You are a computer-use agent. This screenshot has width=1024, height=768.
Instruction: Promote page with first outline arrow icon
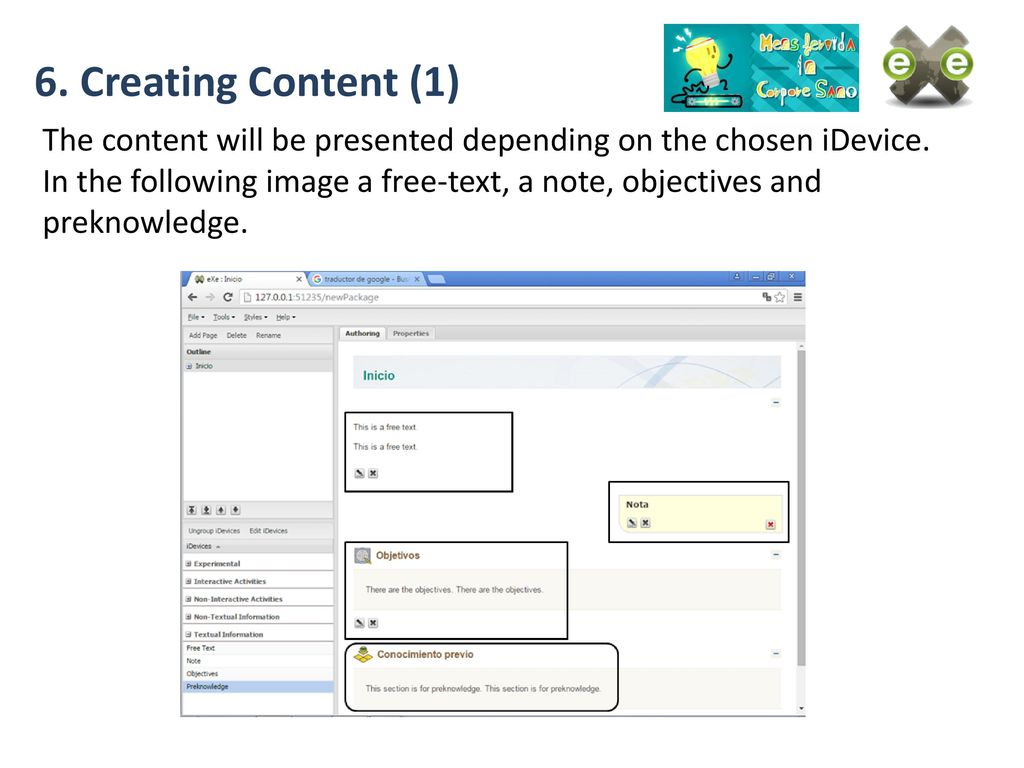191,510
